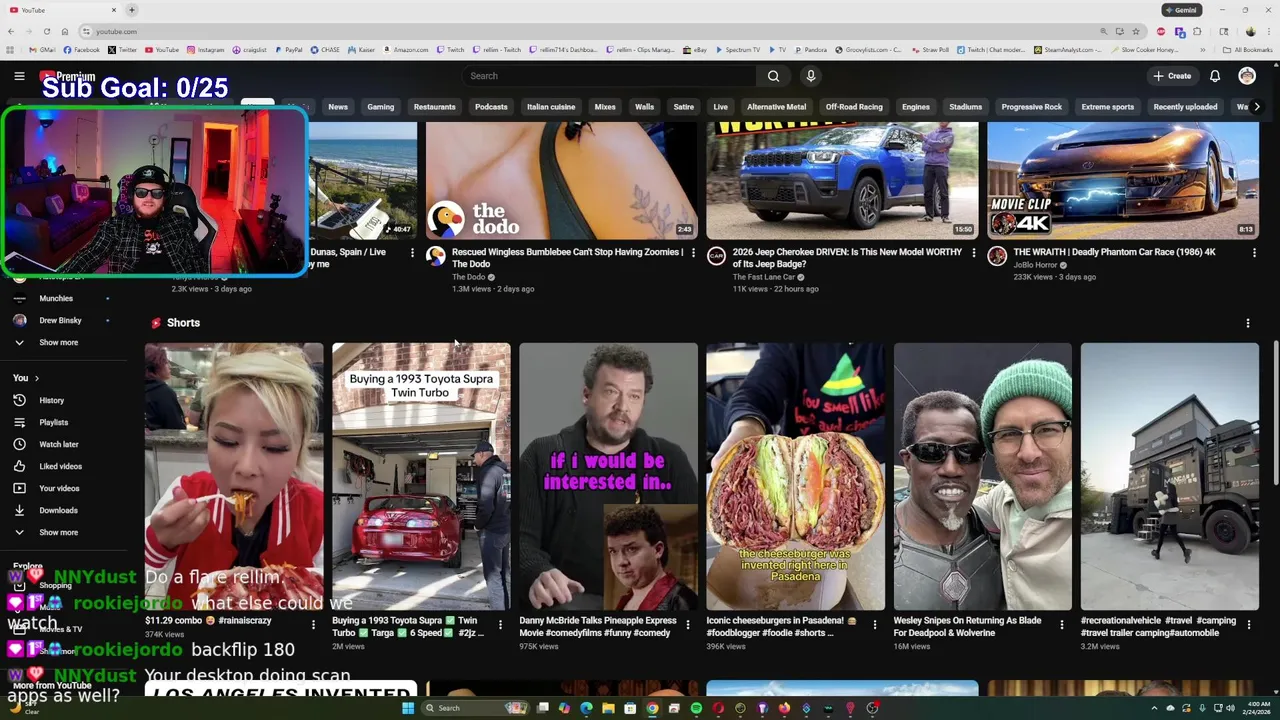Open the Wesley Snipes and Ryan Reynolds short

(983, 477)
